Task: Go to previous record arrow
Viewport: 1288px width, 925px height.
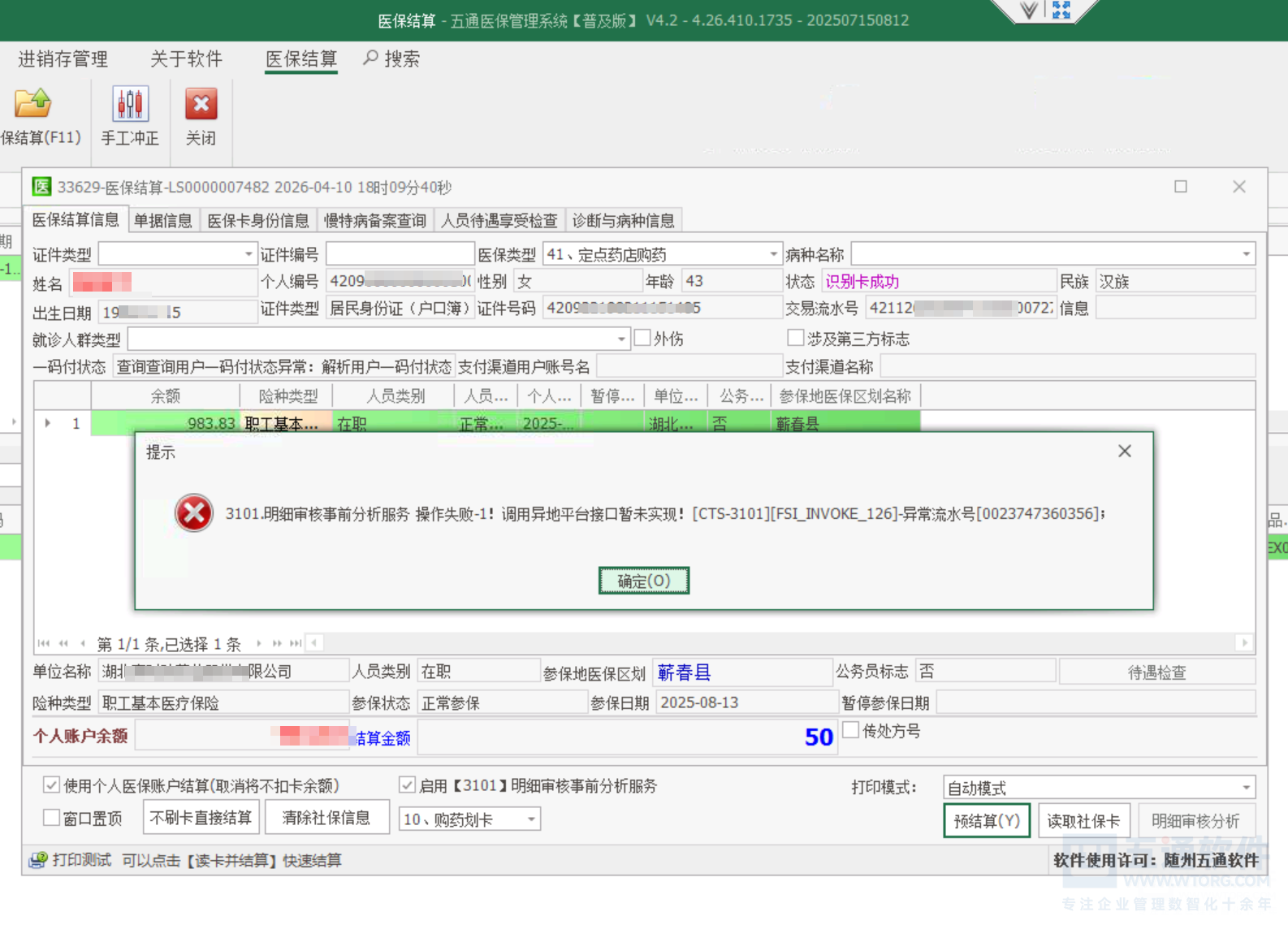Action: click(83, 643)
